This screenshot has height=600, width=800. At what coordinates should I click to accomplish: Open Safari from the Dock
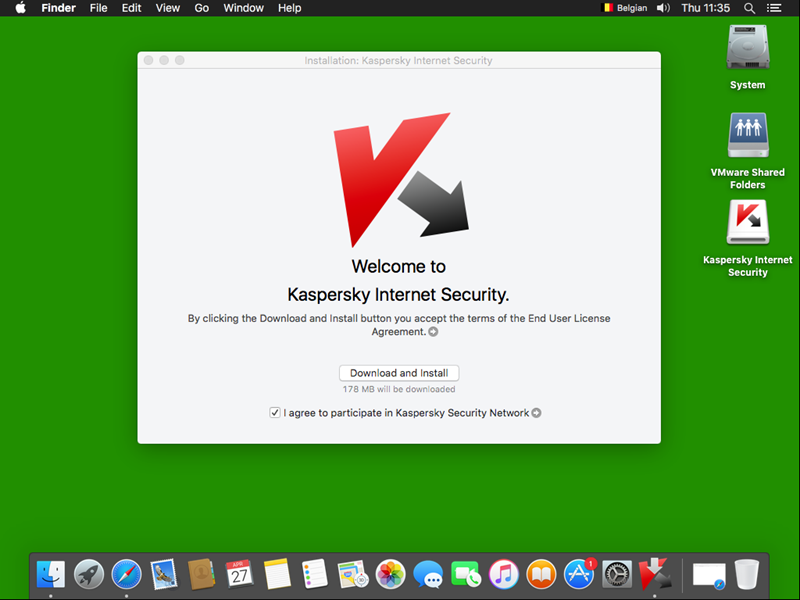tap(126, 574)
